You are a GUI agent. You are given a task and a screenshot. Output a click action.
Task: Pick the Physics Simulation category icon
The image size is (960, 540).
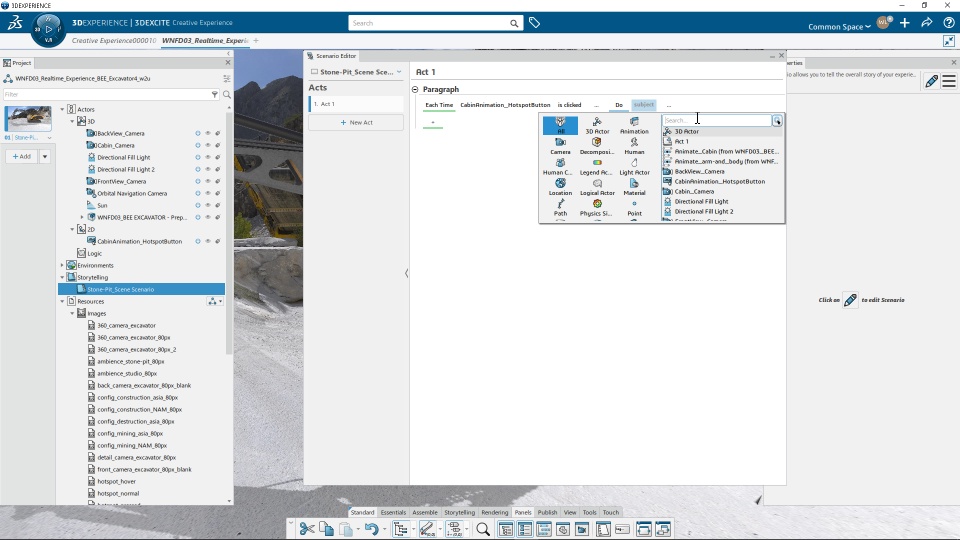pos(597,204)
